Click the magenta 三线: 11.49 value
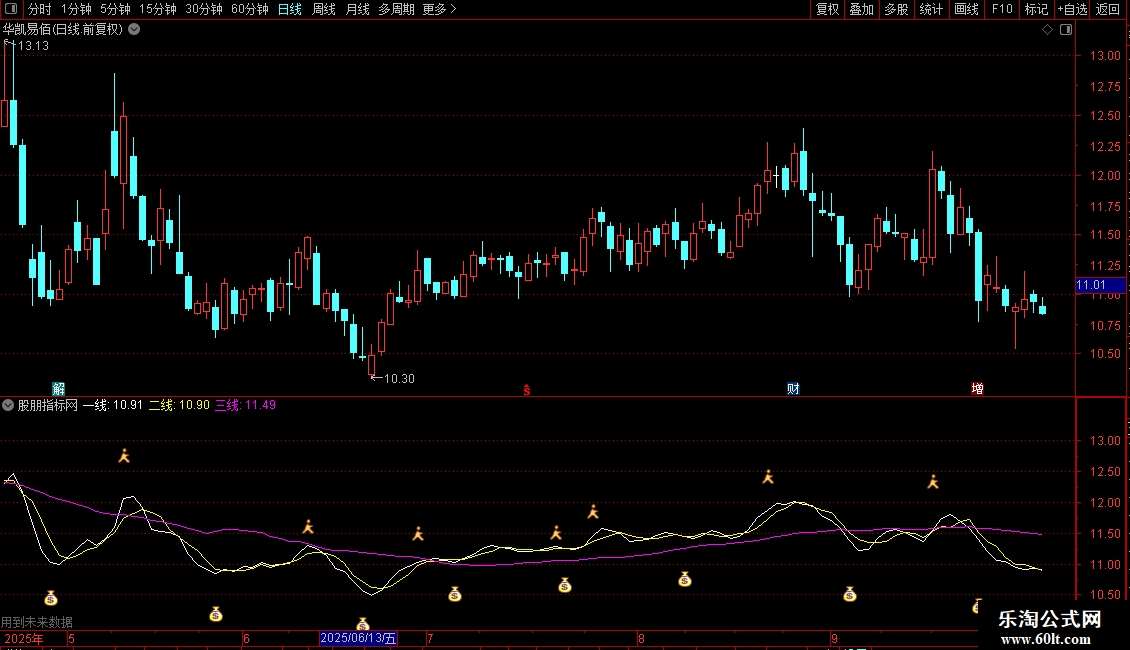The image size is (1130, 650). tap(246, 405)
